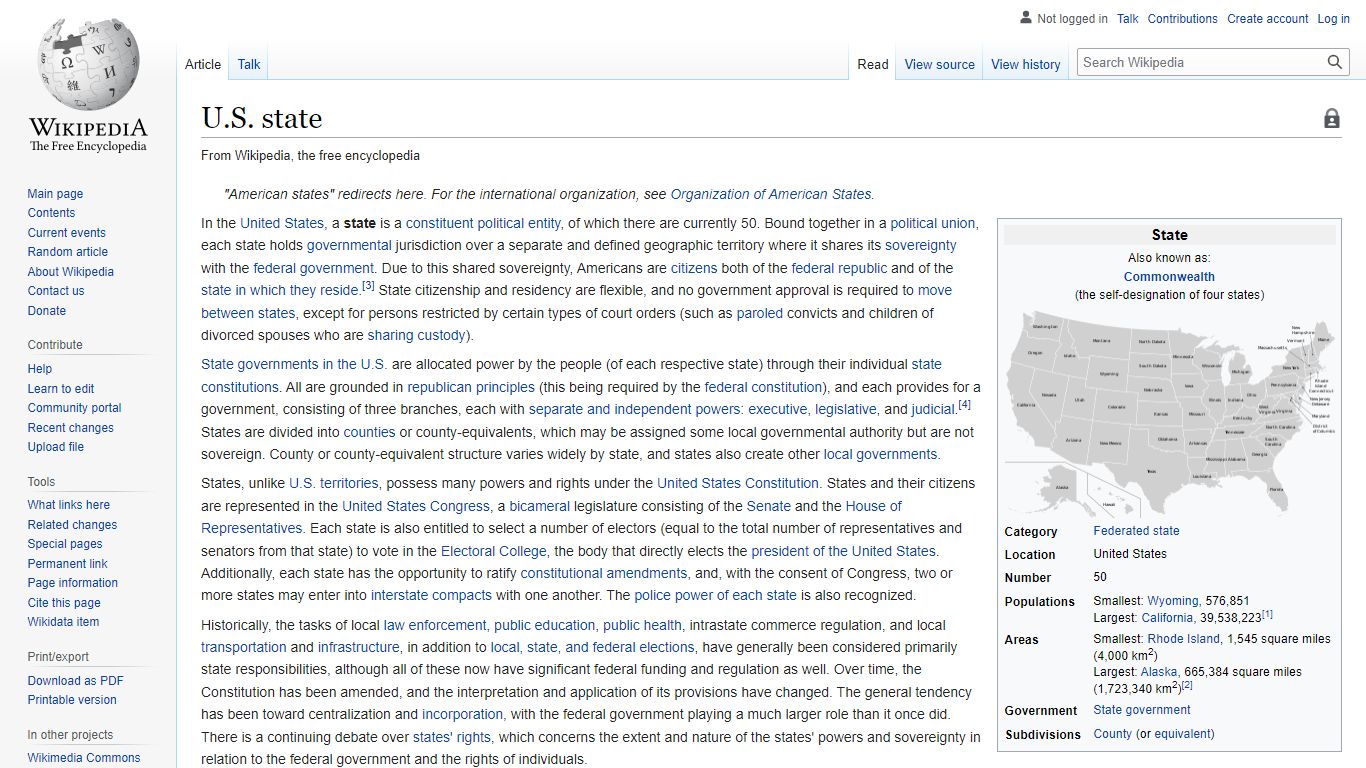Viewport: 1366px width, 768px height.
Task: Open Contents in the sidebar
Action: pyautogui.click(x=51, y=213)
